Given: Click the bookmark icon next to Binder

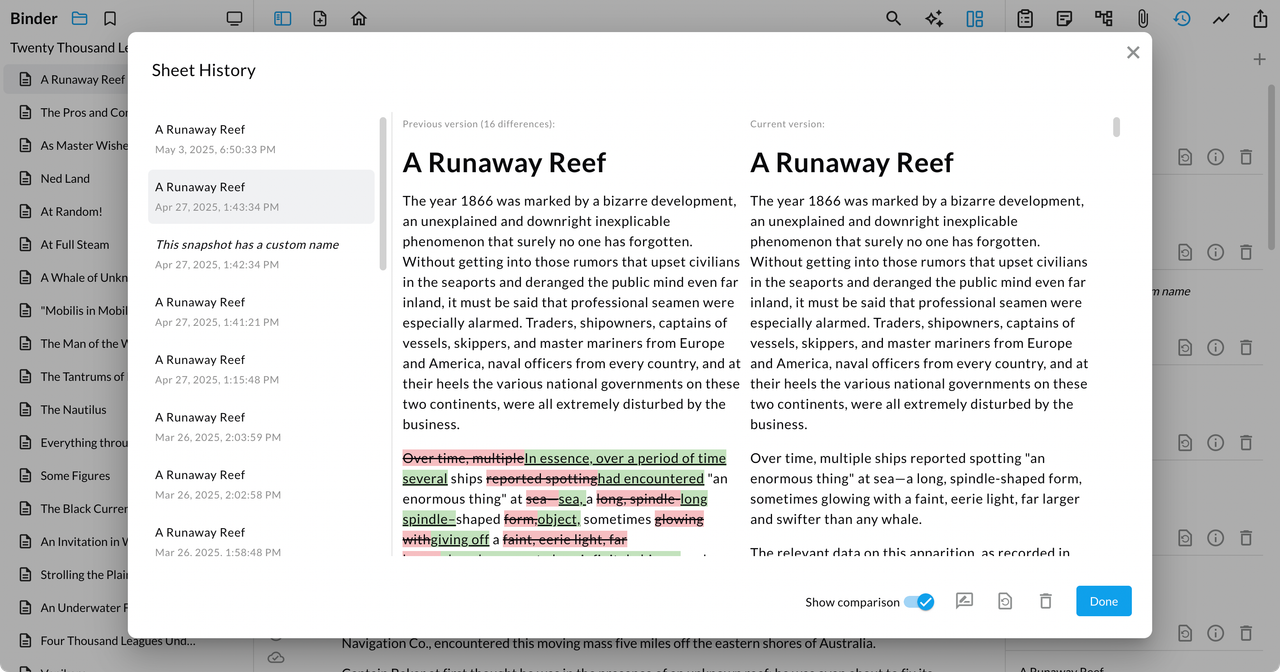Looking at the screenshot, I should (x=110, y=19).
